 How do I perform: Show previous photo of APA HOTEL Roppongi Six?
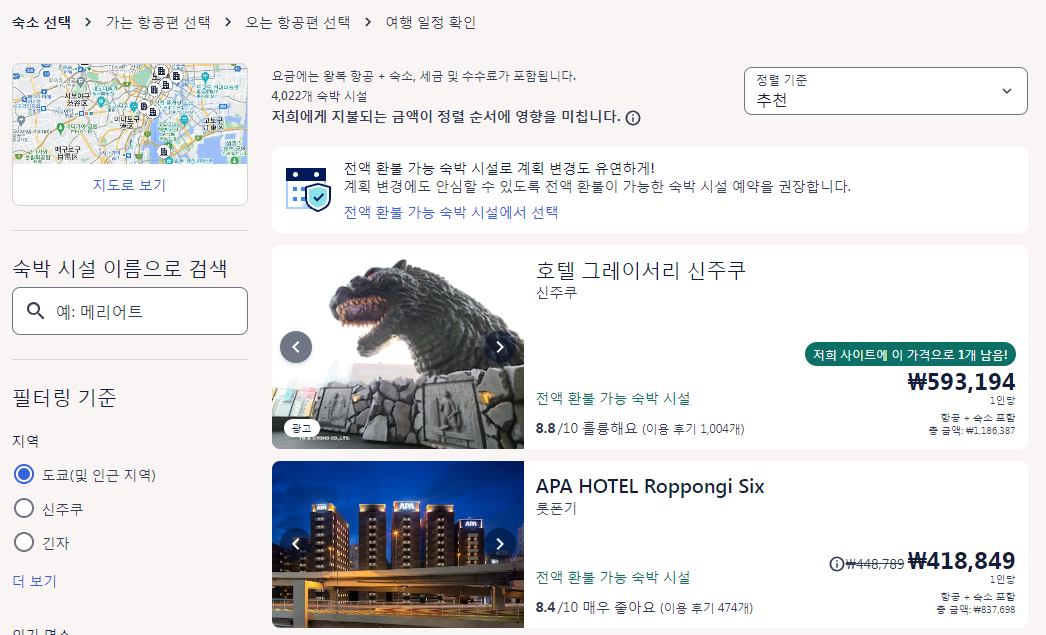tap(296, 544)
